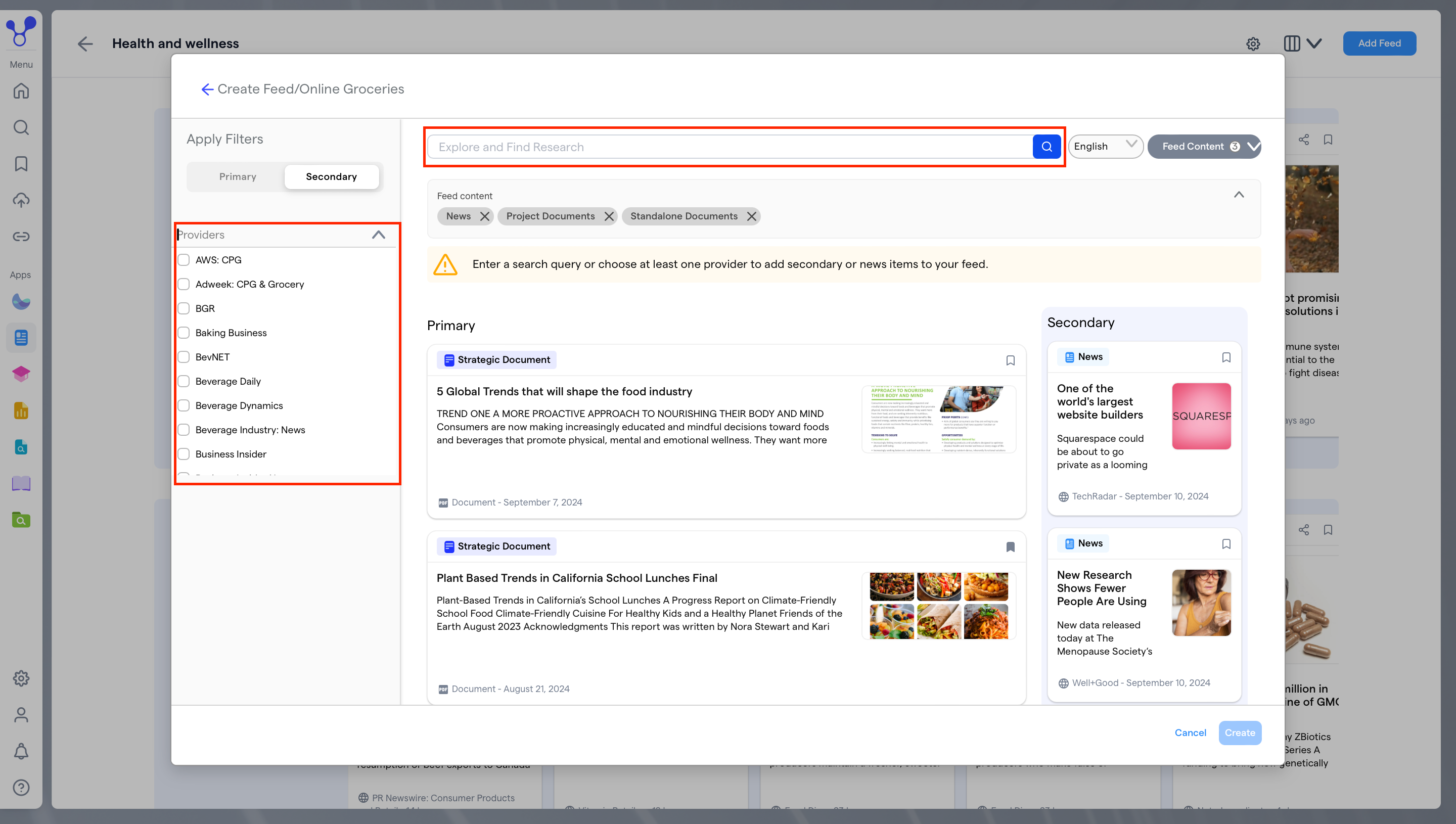Bookmark the Squarespace news card
The width and height of the screenshot is (1456, 824).
coord(1226,357)
